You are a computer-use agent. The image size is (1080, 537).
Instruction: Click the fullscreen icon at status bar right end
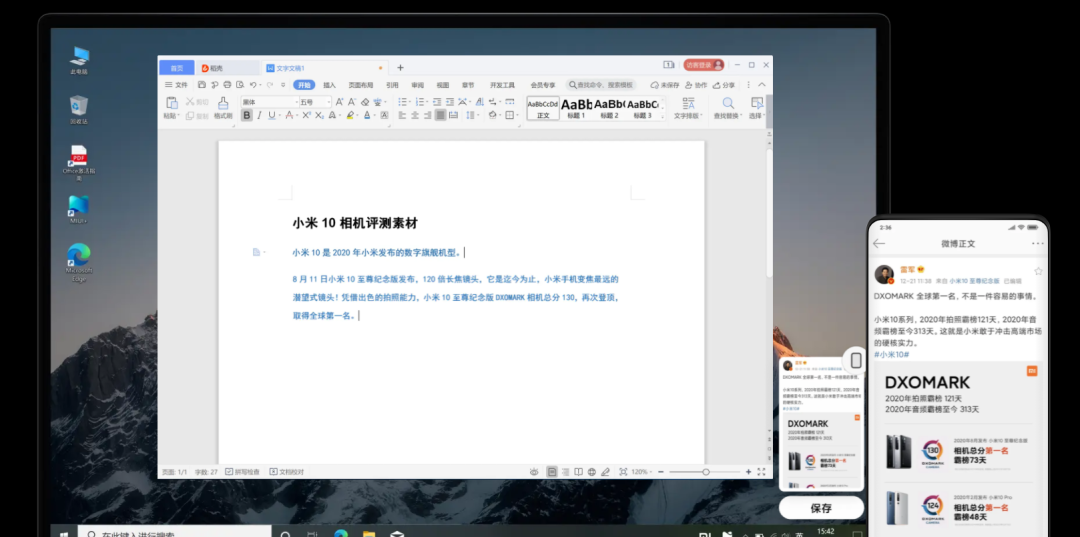(x=761, y=472)
